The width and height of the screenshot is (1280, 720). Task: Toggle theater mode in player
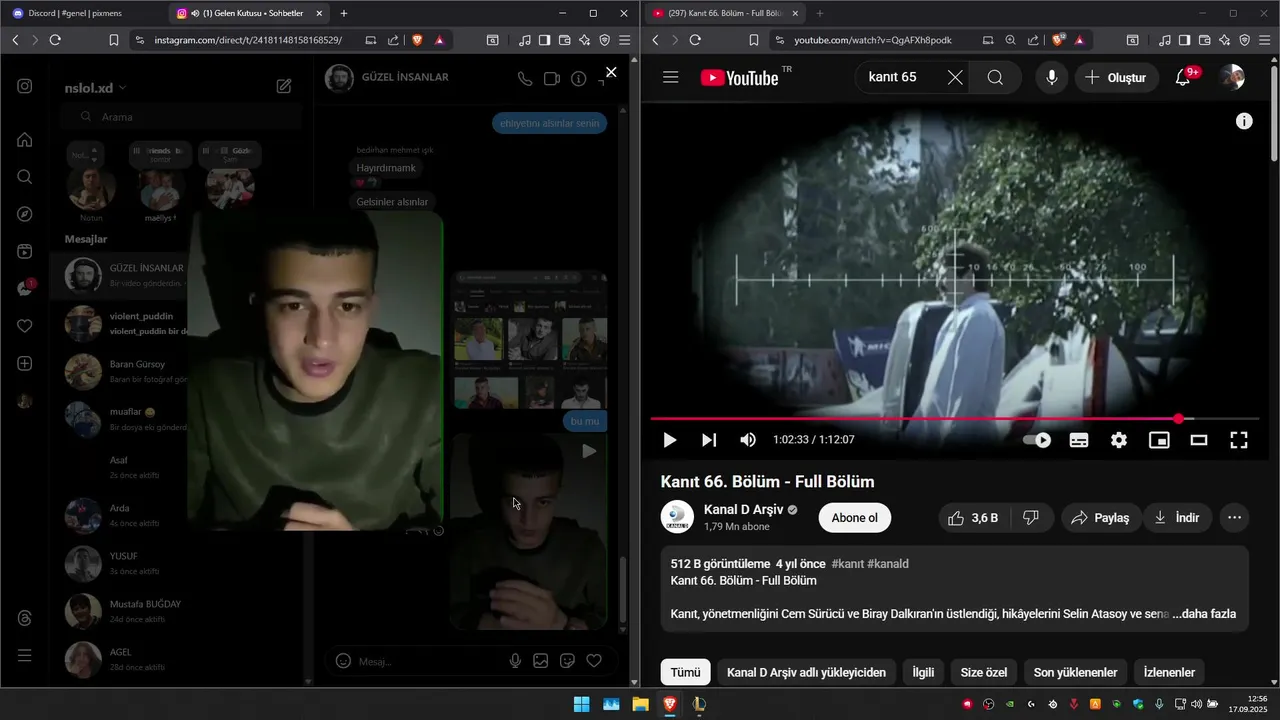tap(1199, 440)
